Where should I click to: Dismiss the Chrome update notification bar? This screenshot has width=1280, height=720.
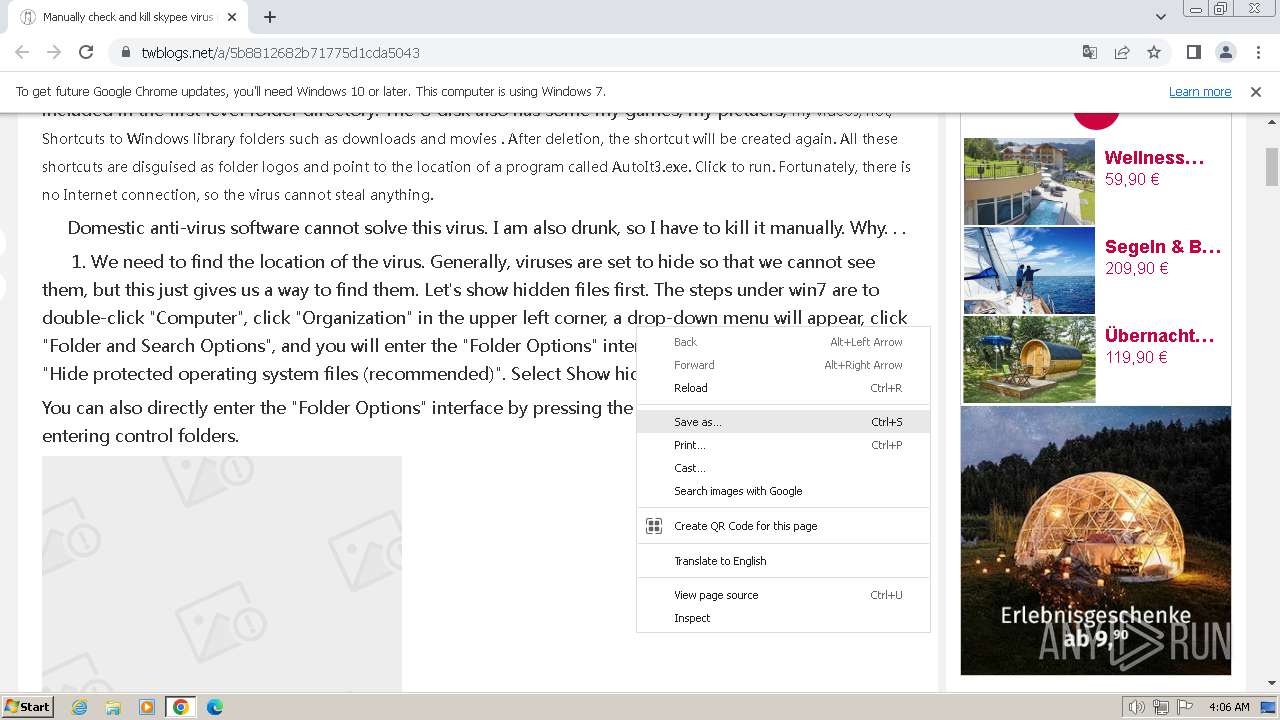point(1256,91)
